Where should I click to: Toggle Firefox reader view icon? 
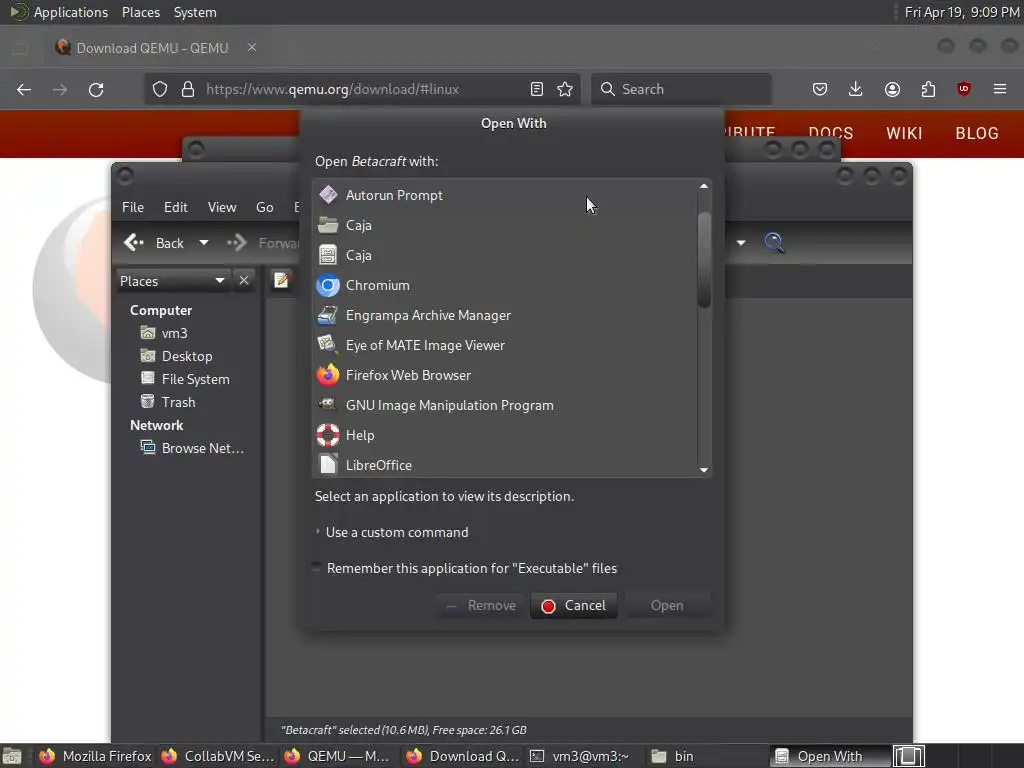tap(537, 89)
